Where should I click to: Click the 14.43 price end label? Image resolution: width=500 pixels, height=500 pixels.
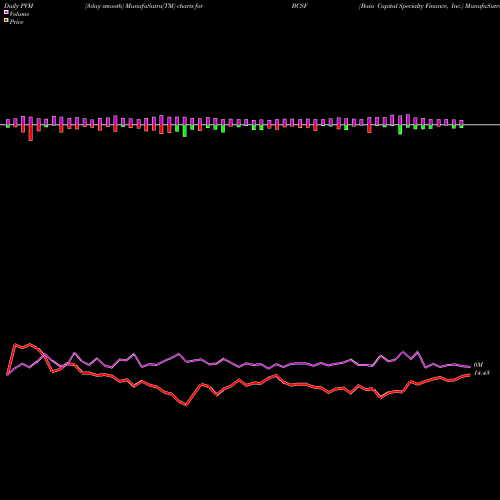pyautogui.click(x=482, y=373)
